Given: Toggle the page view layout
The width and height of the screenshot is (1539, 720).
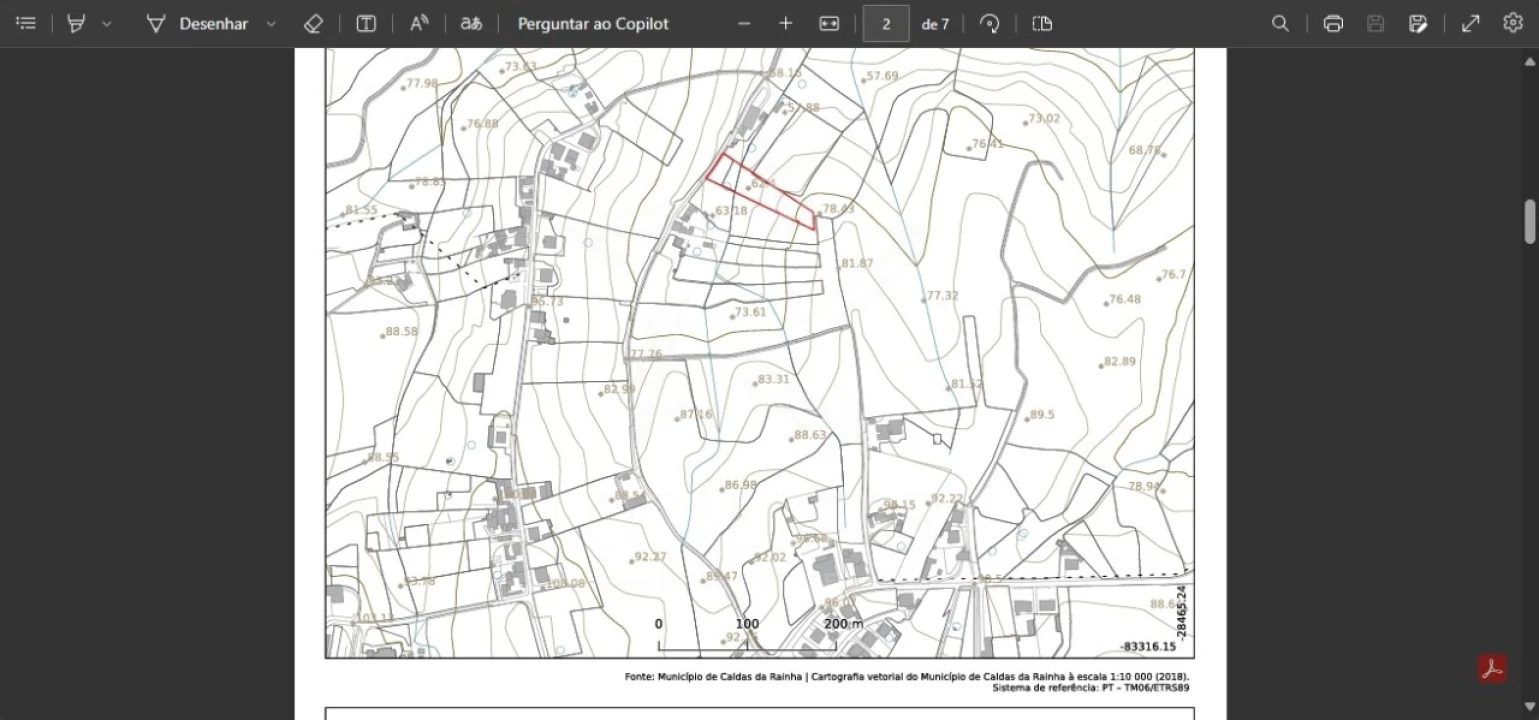Looking at the screenshot, I should pyautogui.click(x=1042, y=23).
